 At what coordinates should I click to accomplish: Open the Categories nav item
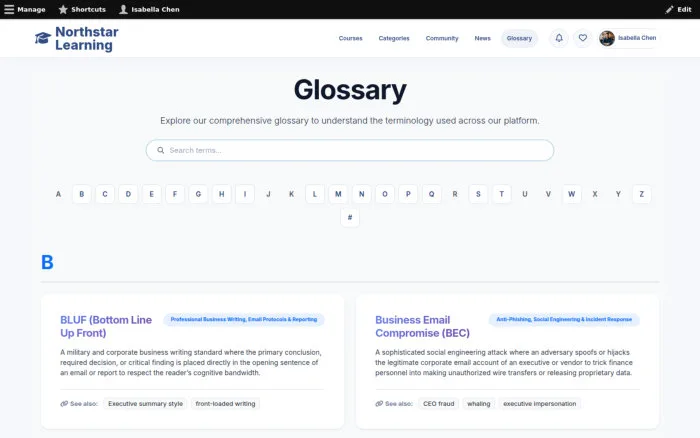[394, 38]
